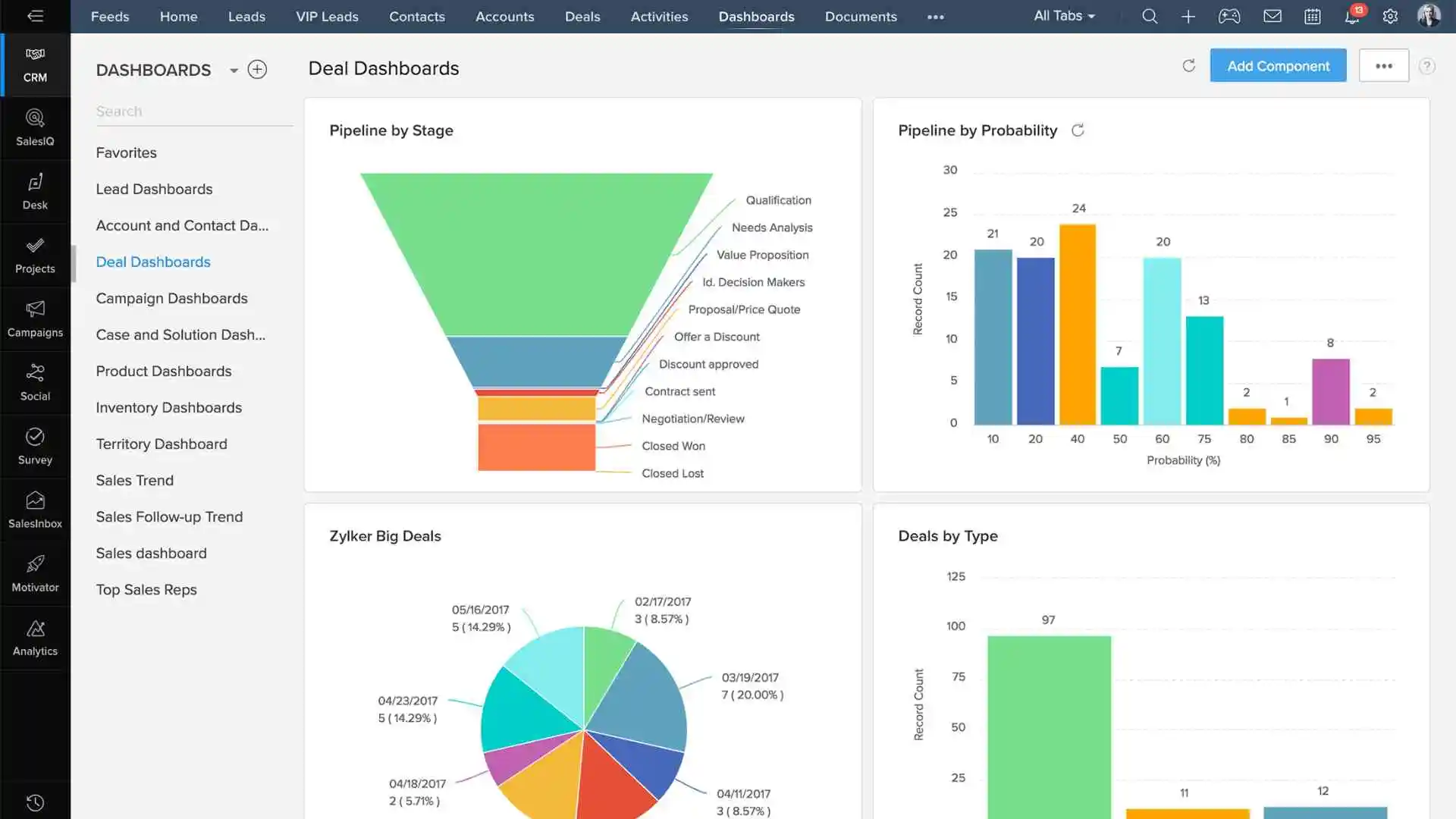The image size is (1456, 819).
Task: Switch to the Deals tab
Action: (582, 17)
